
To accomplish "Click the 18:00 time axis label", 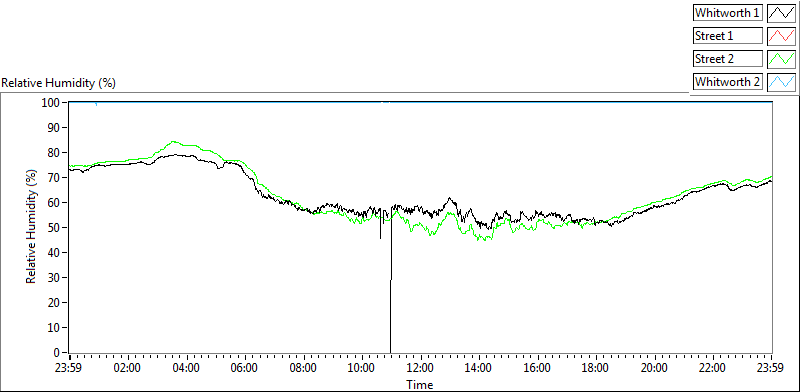I will pos(596,368).
